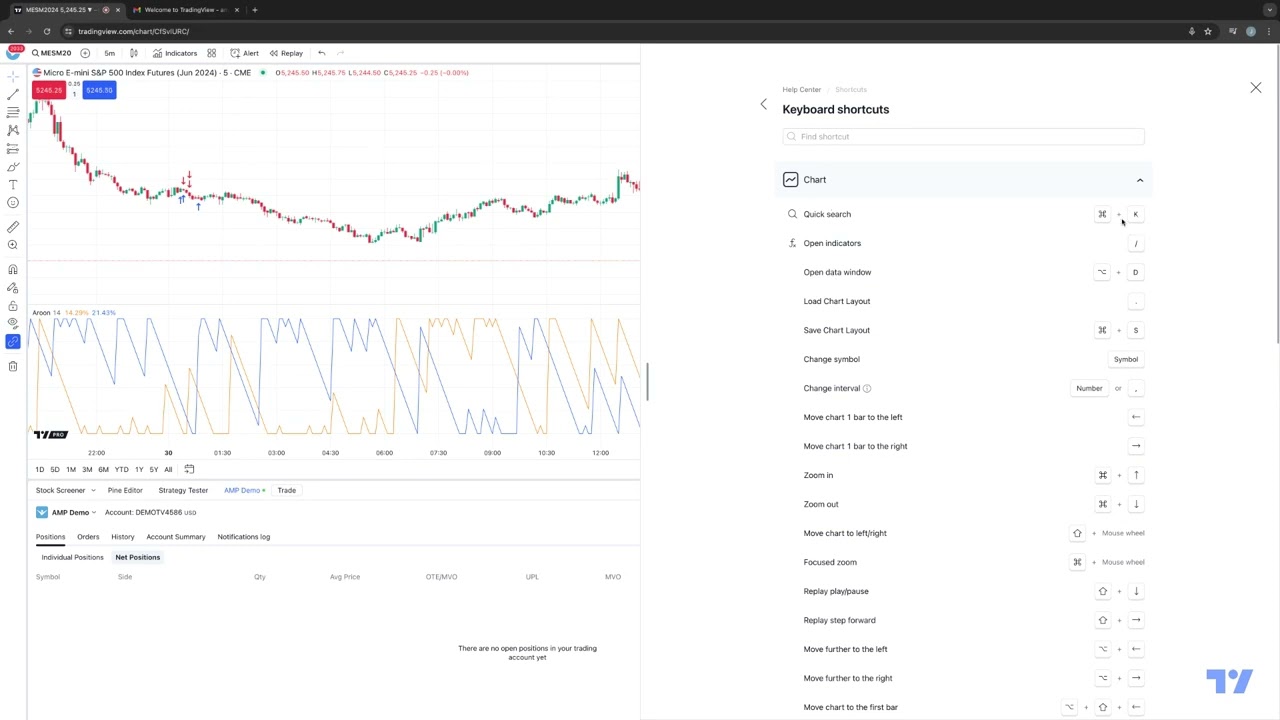
Task: Set the chart range to 3M
Action: click(87, 469)
